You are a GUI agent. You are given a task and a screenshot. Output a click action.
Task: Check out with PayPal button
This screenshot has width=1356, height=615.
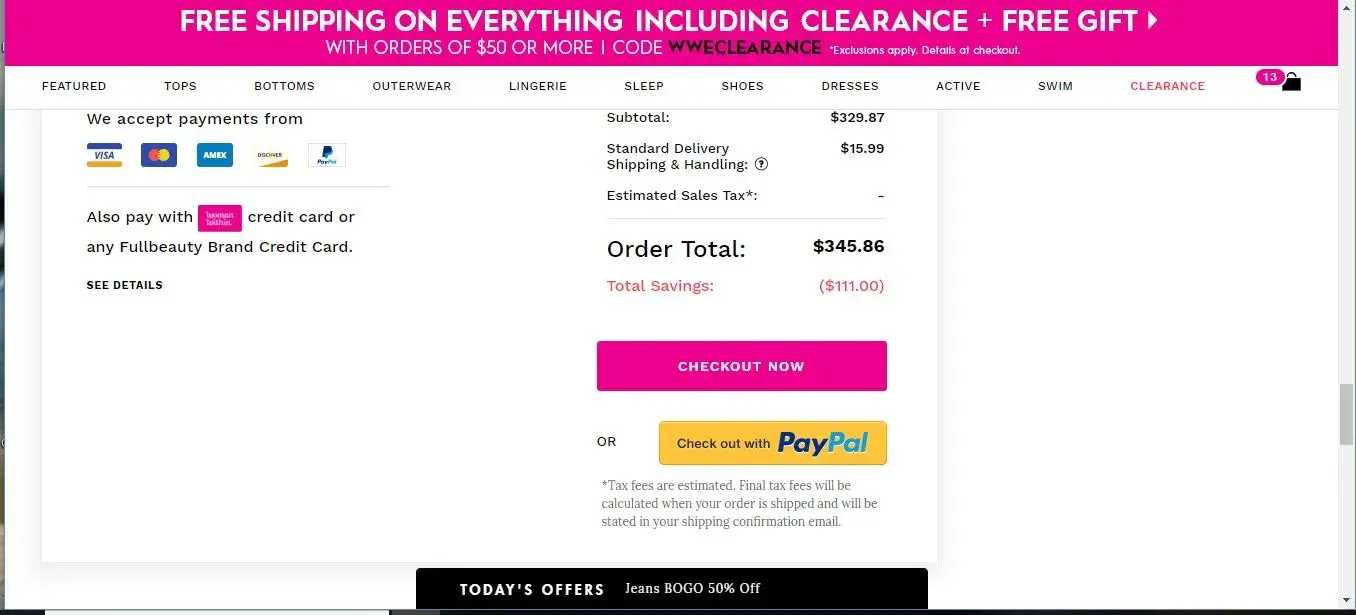point(772,443)
